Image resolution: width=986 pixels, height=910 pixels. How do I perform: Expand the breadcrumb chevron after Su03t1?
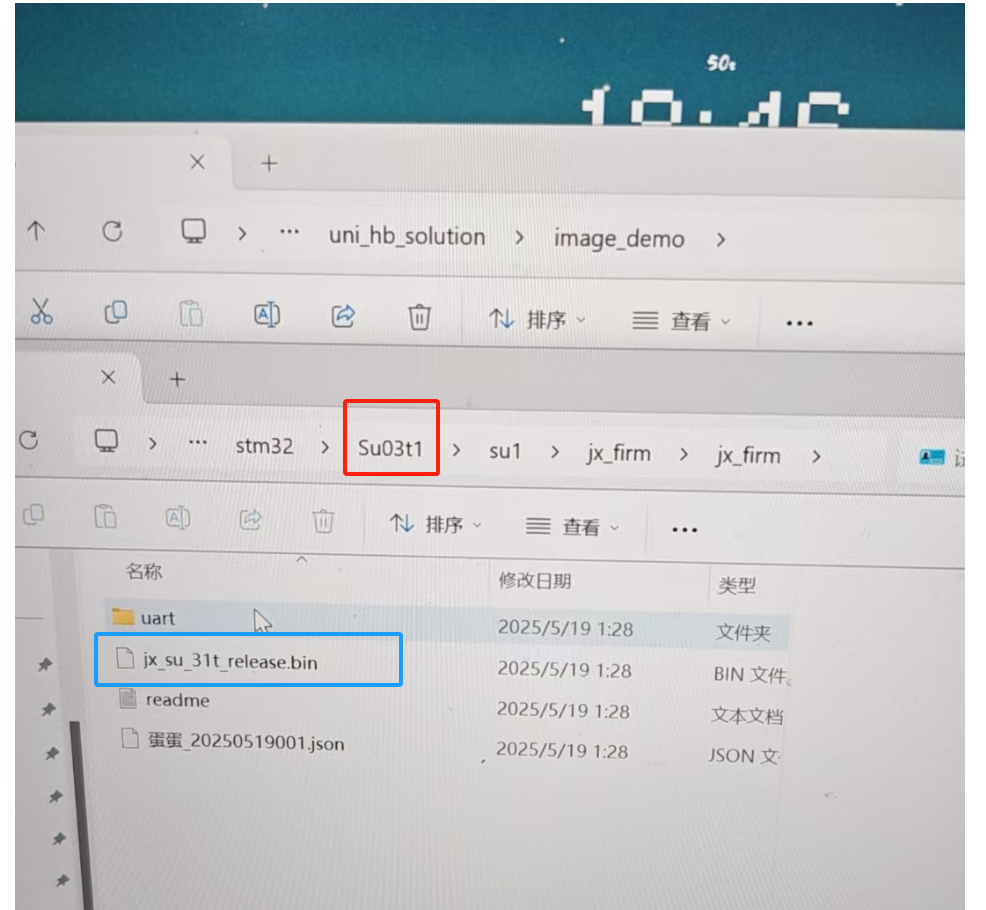[456, 450]
